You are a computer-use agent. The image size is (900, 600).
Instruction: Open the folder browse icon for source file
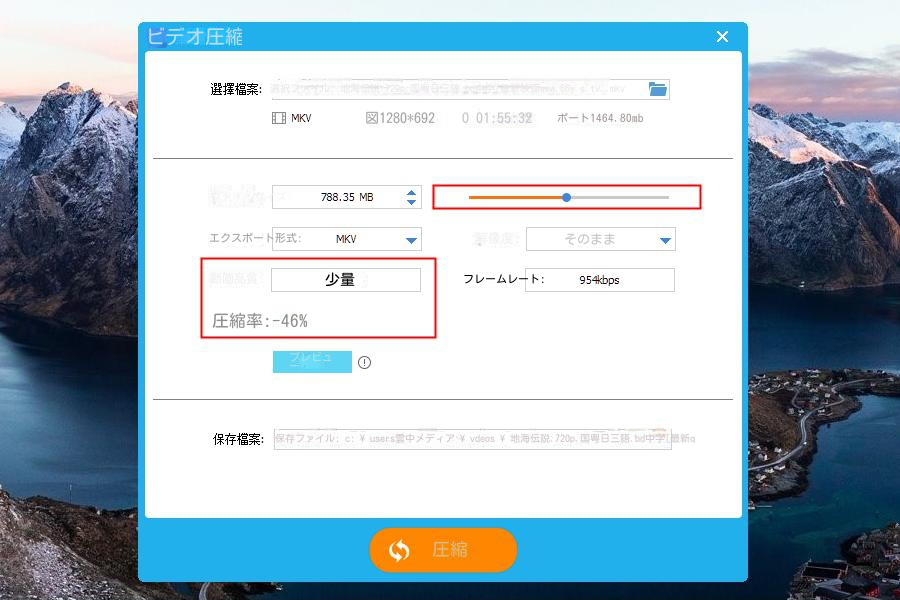tap(657, 89)
